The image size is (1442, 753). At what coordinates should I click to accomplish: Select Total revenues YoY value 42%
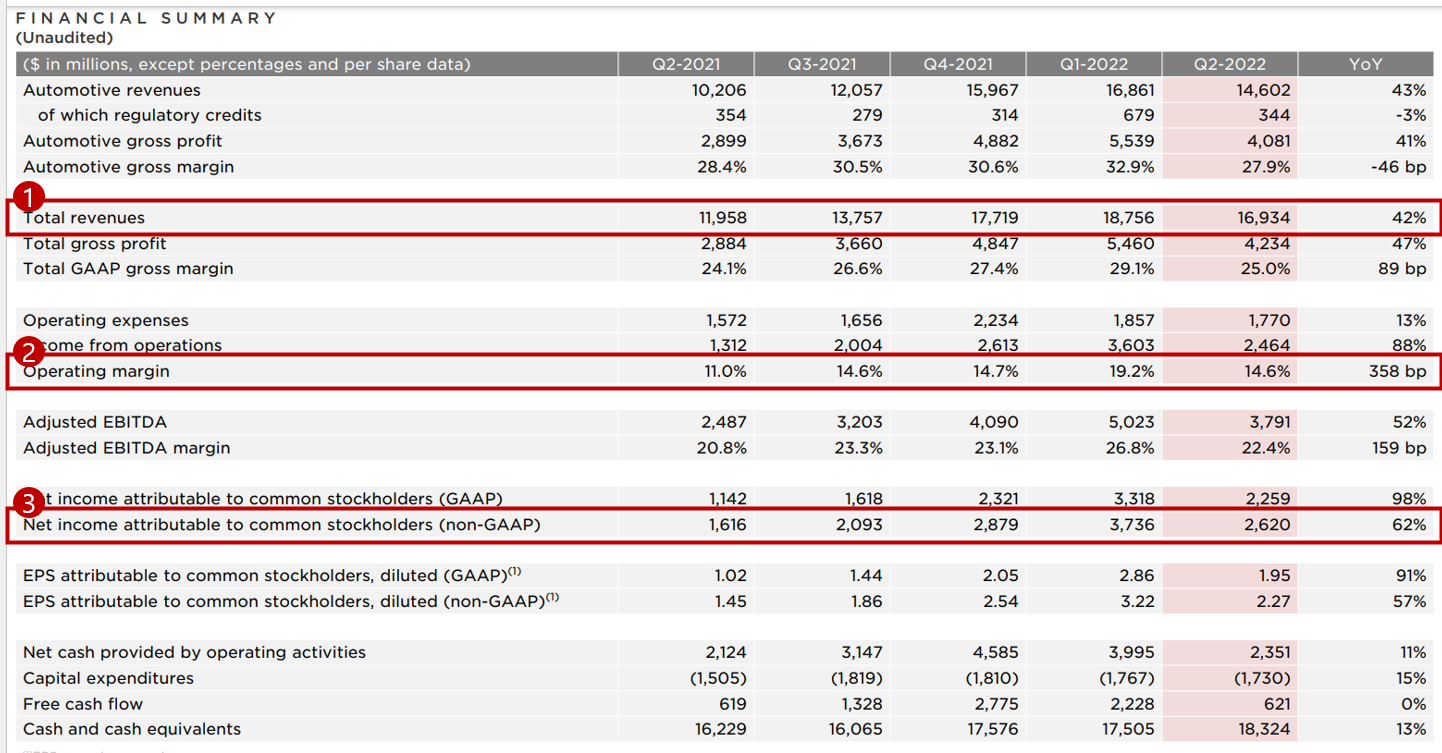point(1408,218)
